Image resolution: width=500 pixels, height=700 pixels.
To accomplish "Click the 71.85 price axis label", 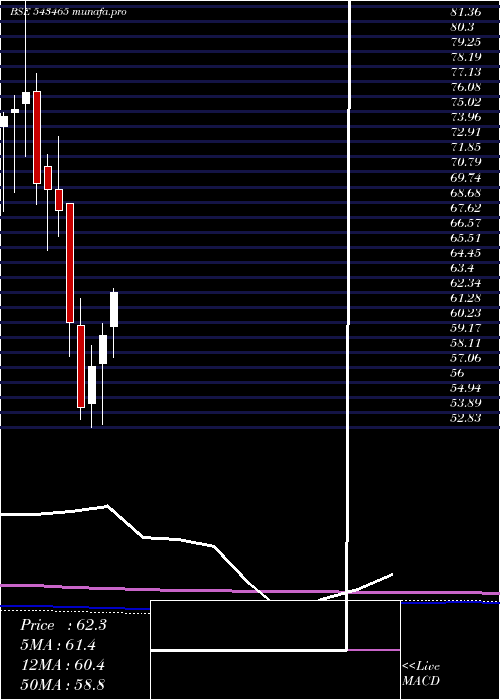I will (x=465, y=148).
